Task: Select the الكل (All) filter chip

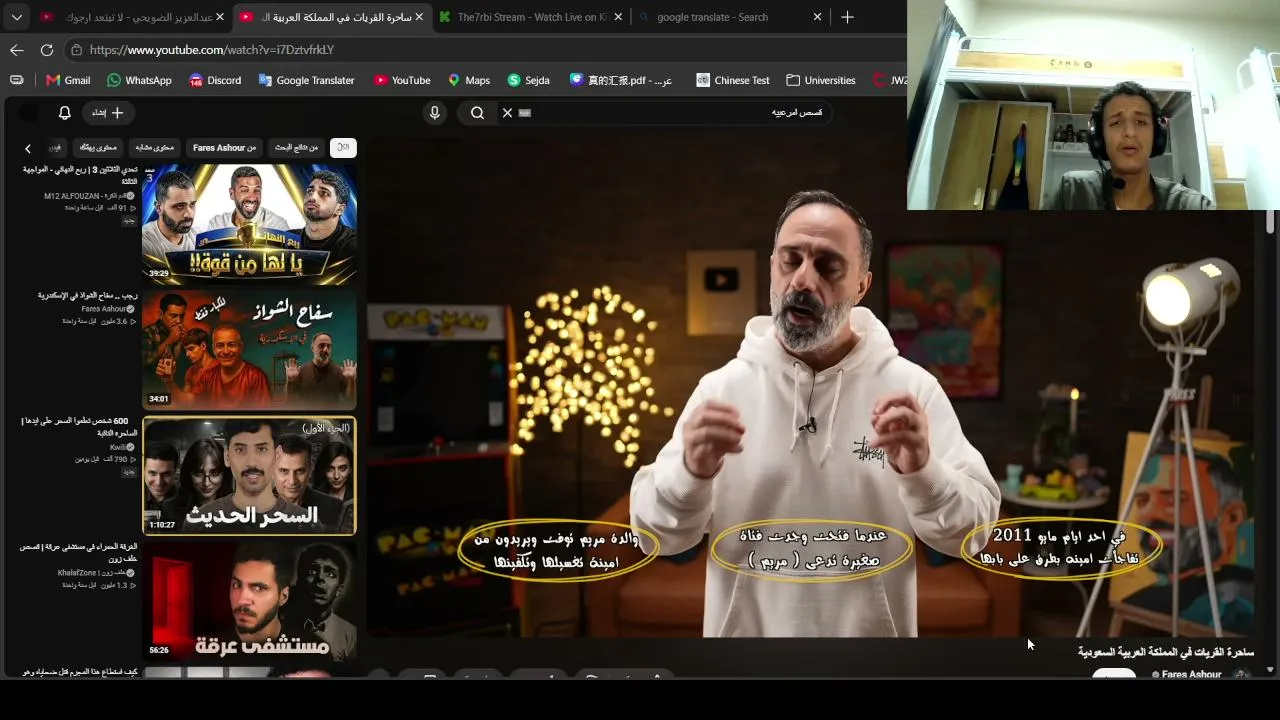Action: coord(343,148)
